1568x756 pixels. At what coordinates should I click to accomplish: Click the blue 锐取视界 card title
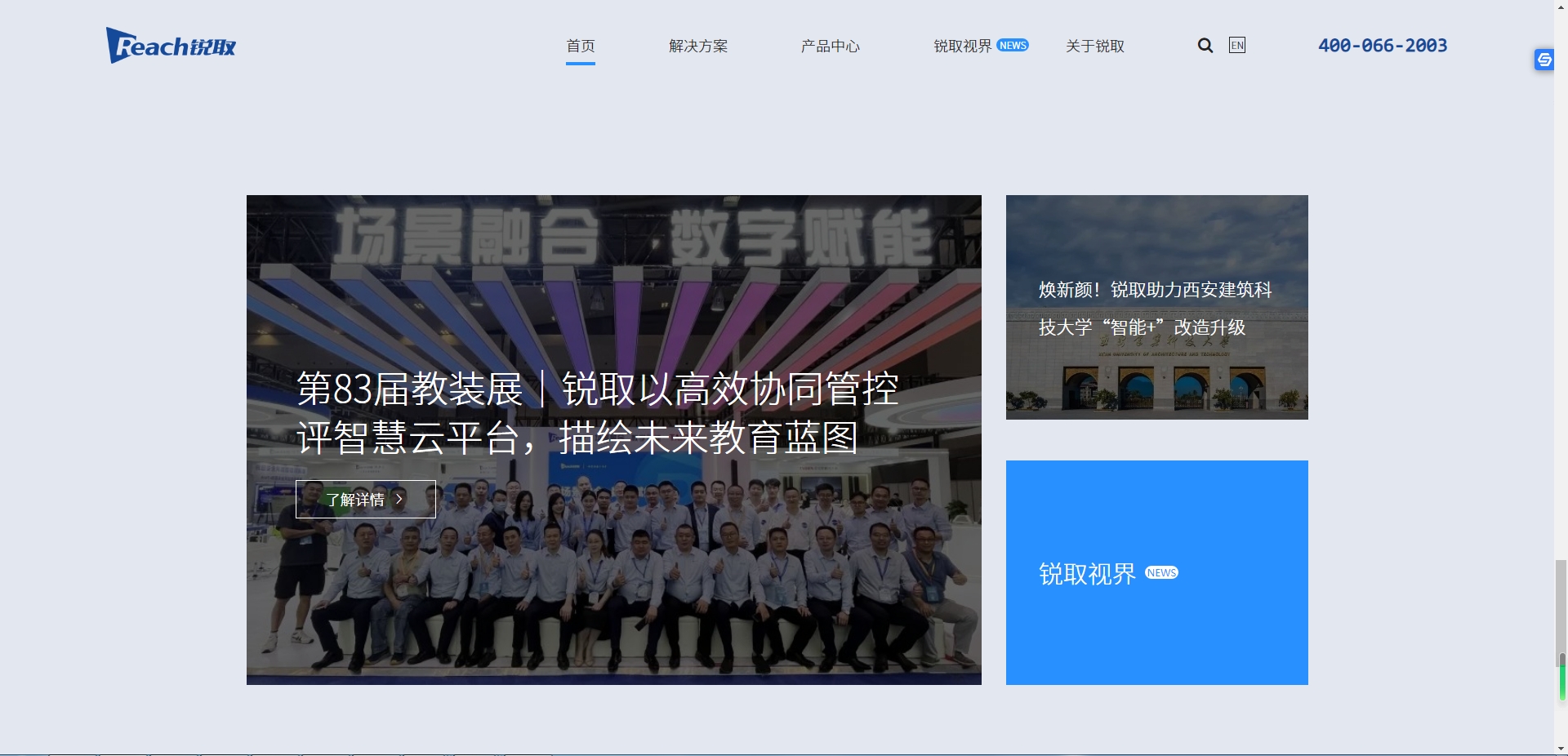[1087, 574]
